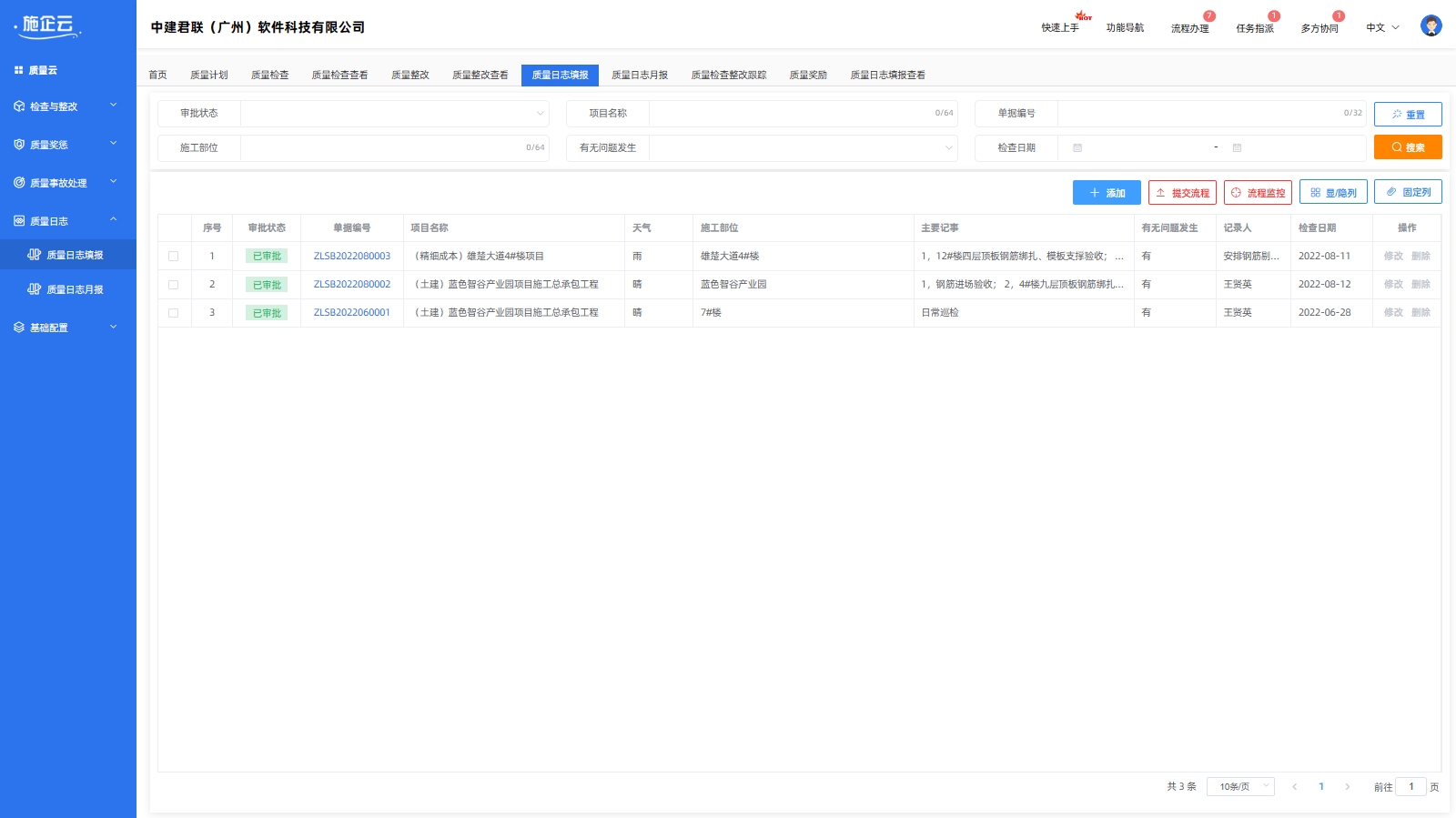Switch to the 质量检查整改跟踪 tab
The height and width of the screenshot is (818, 1456).
click(728, 76)
